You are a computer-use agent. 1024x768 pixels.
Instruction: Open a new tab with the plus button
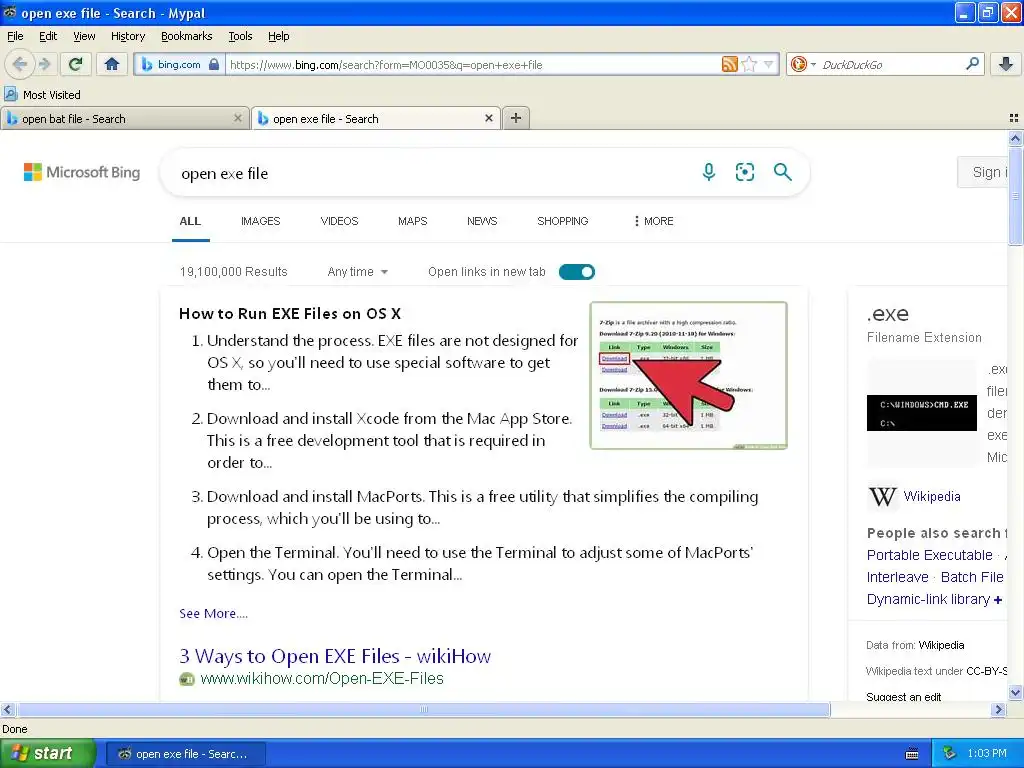(x=516, y=118)
